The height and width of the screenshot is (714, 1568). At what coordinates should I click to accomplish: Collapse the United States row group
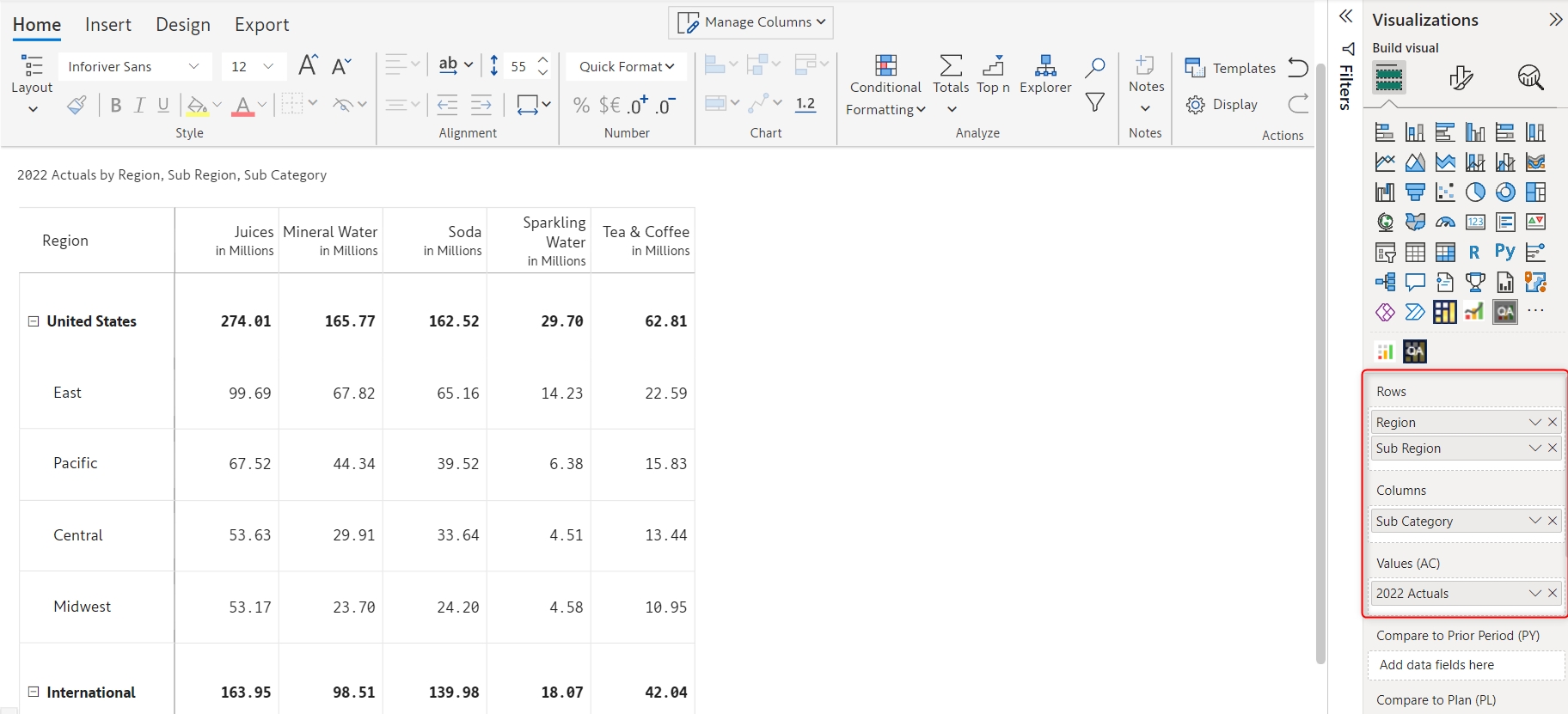point(34,321)
